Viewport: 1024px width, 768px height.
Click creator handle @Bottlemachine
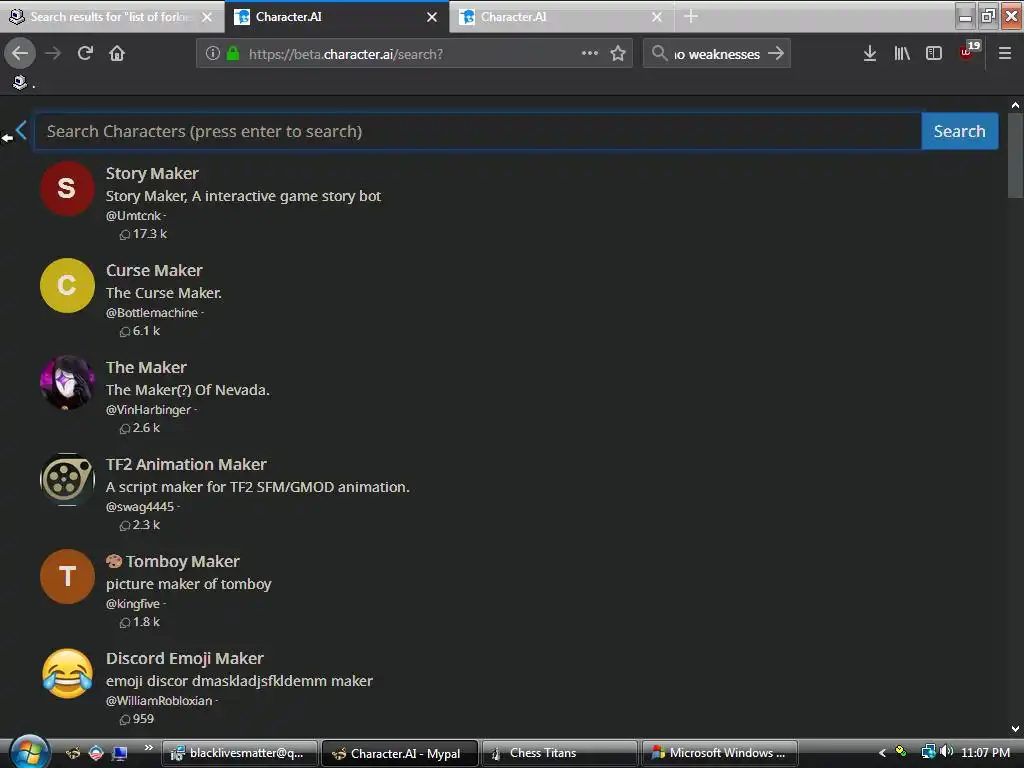coord(152,313)
